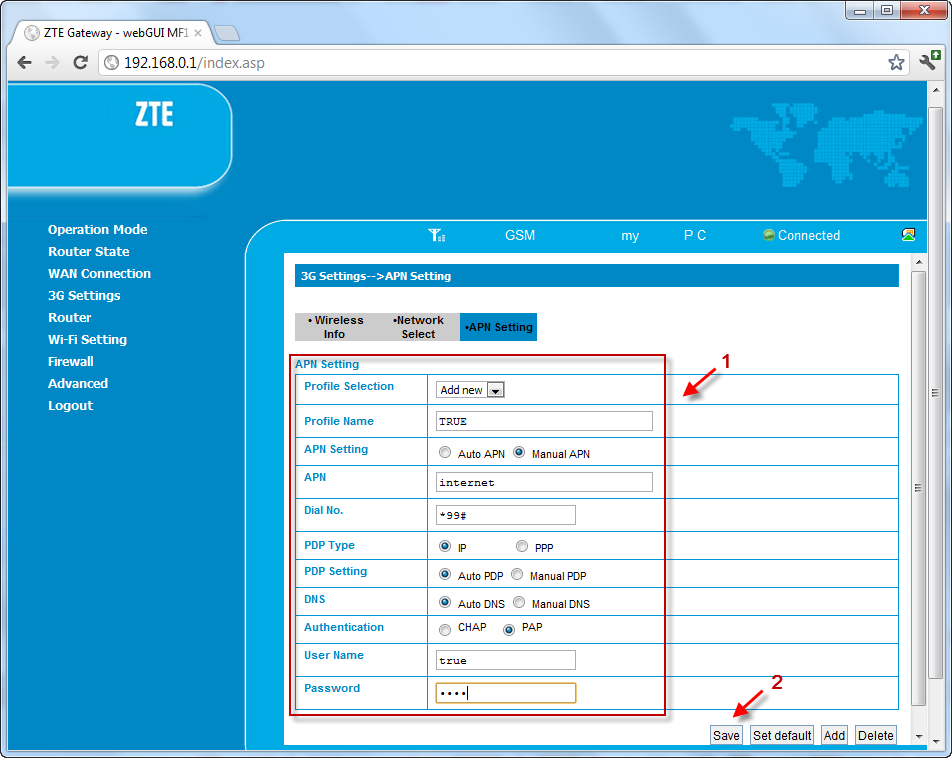Click the picture icon beside Connected

[x=908, y=234]
